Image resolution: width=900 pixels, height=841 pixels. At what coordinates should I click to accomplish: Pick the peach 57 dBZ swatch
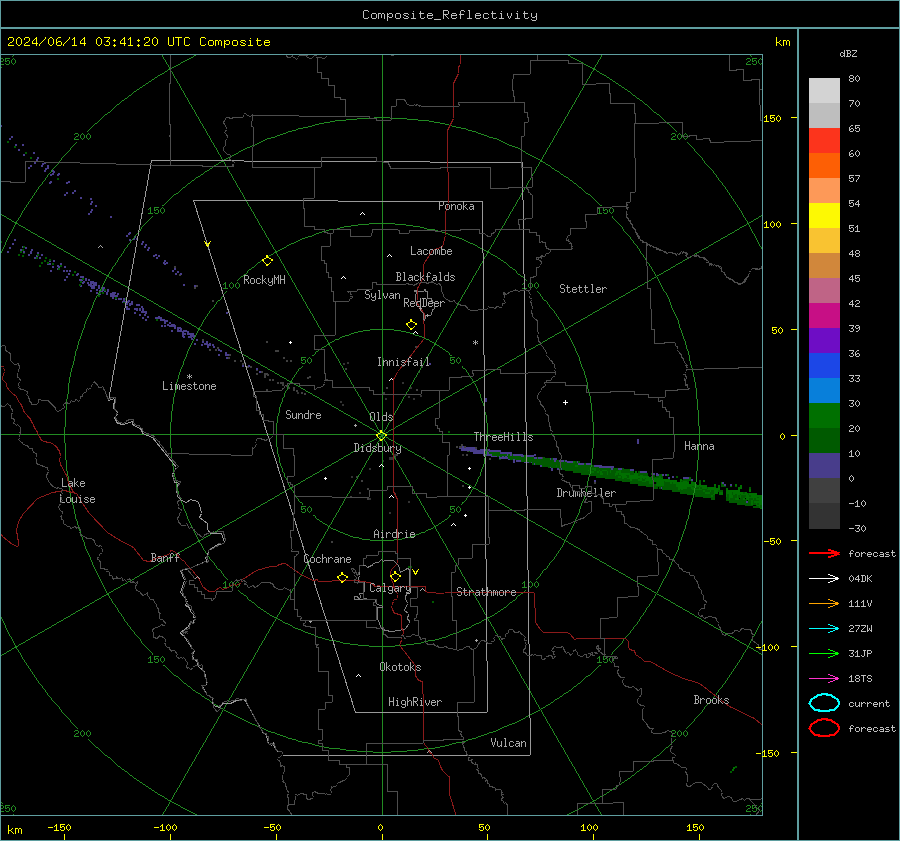click(x=824, y=191)
